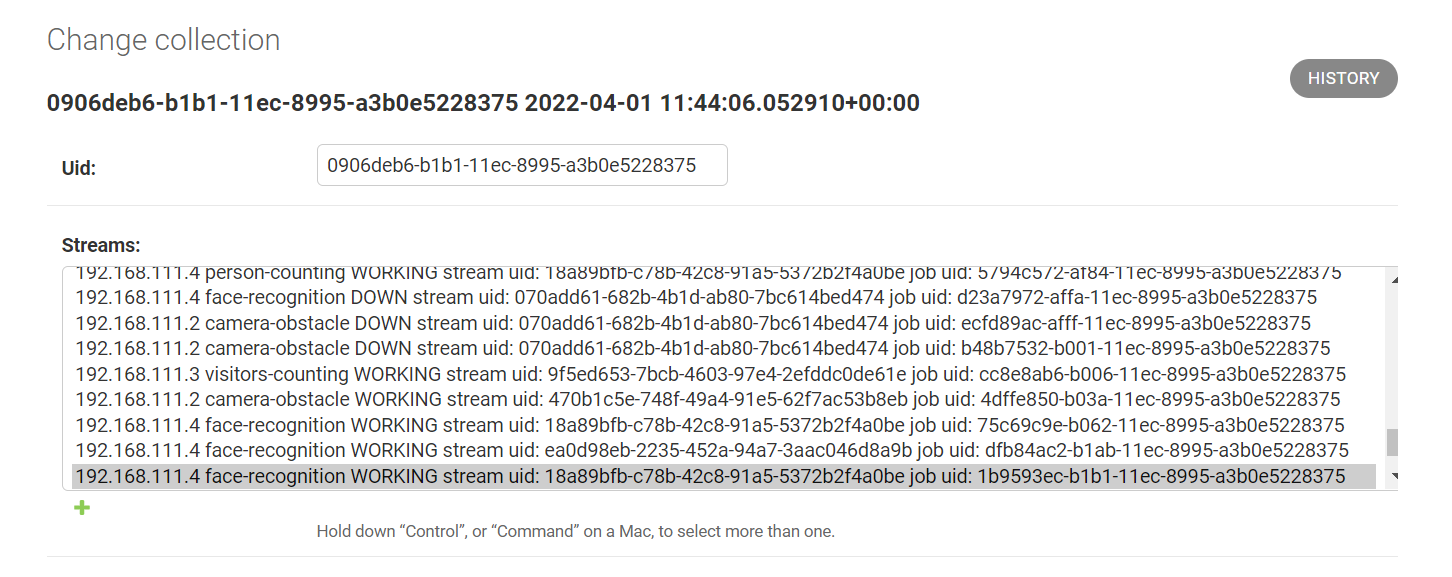Image resolution: width=1452 pixels, height=577 pixels.
Task: Select face-recognition DOWN stream with job d23a7972
Action: [x=696, y=298]
